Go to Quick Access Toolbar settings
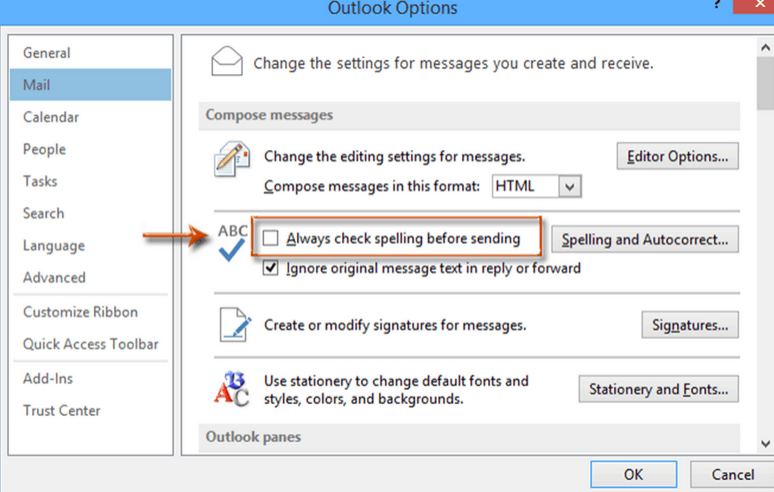This screenshot has width=774, height=492. [90, 344]
